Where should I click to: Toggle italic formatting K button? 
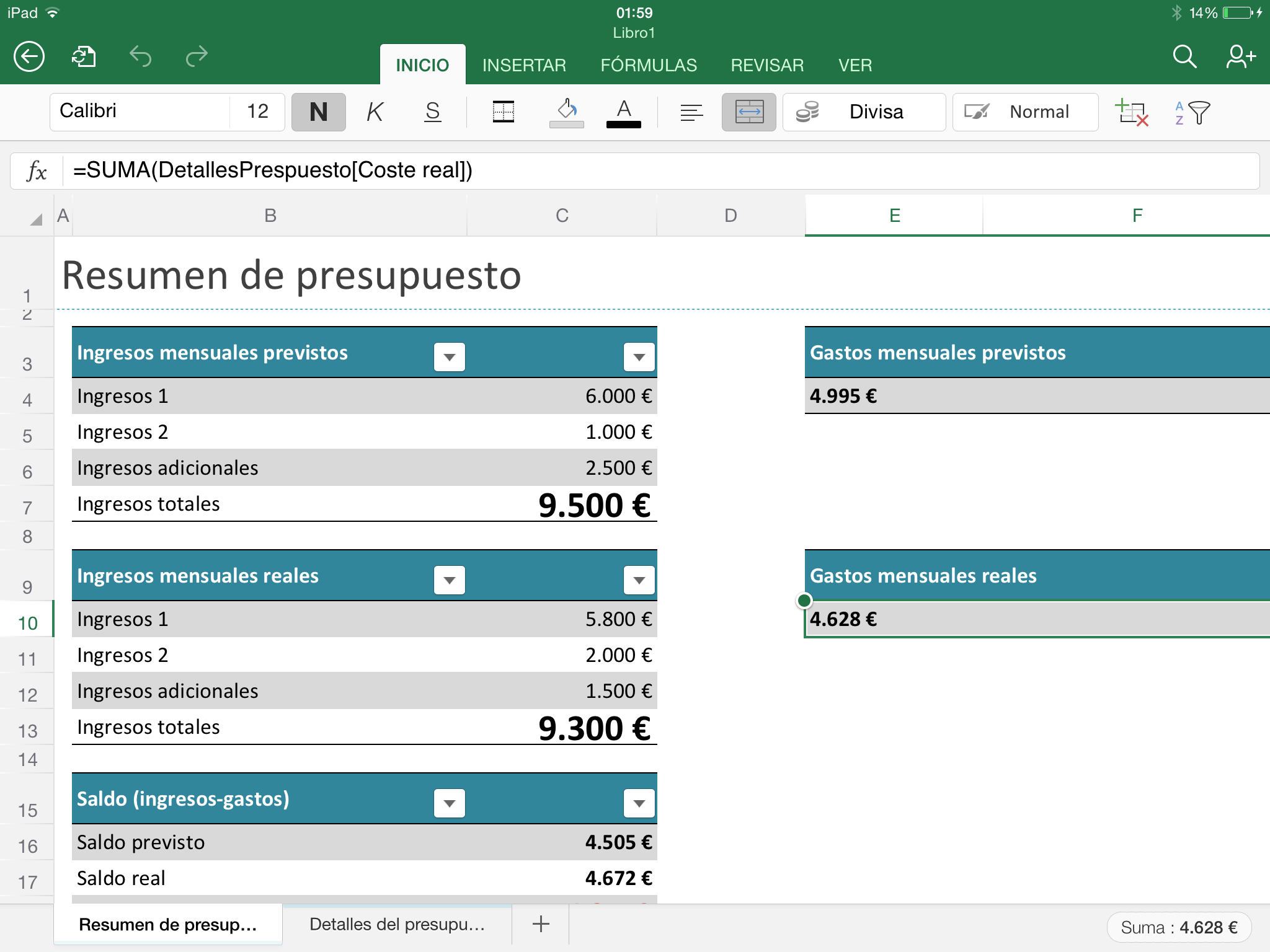tap(375, 112)
